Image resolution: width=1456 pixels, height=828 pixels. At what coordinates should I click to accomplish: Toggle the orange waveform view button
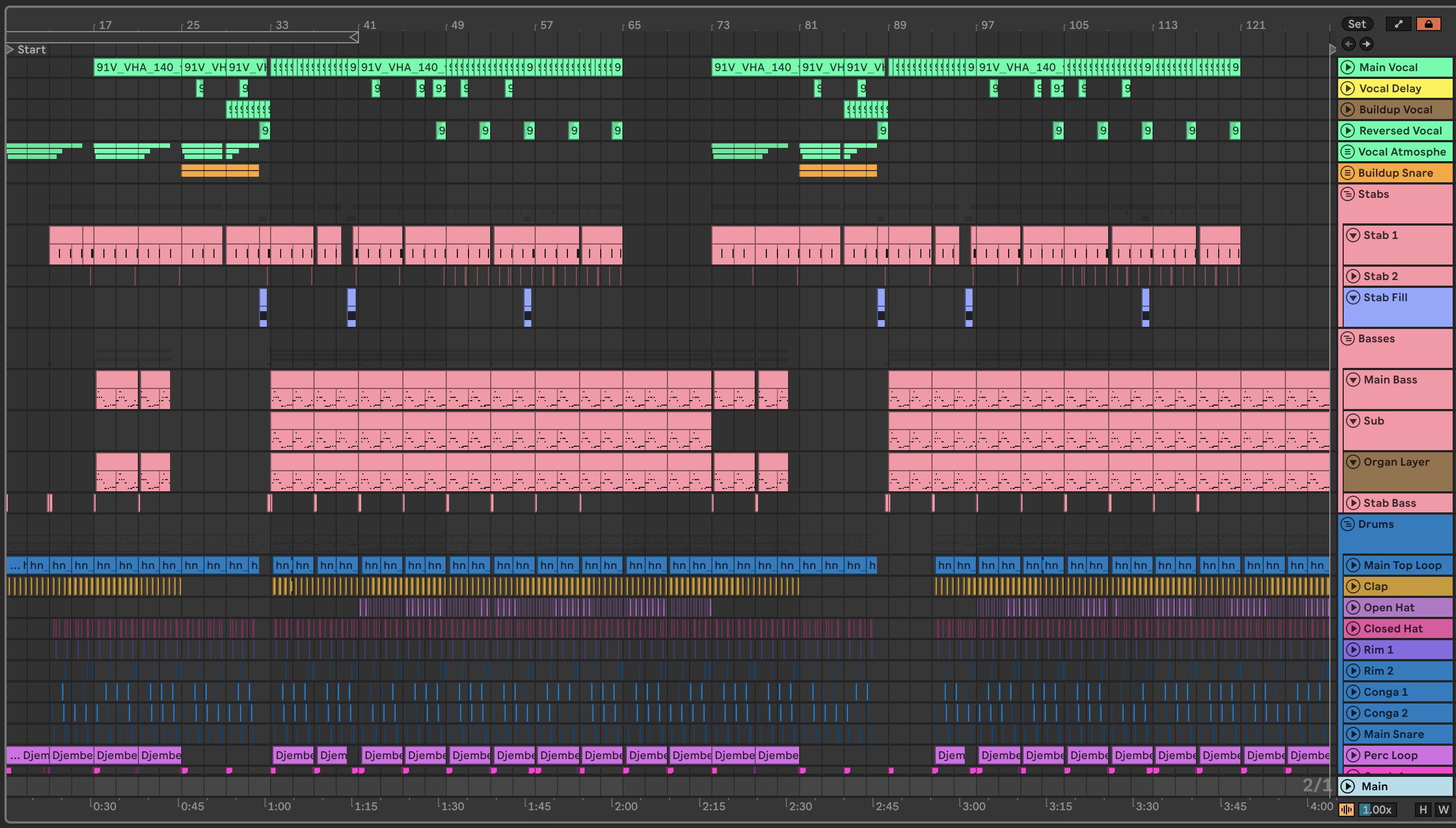[1347, 809]
